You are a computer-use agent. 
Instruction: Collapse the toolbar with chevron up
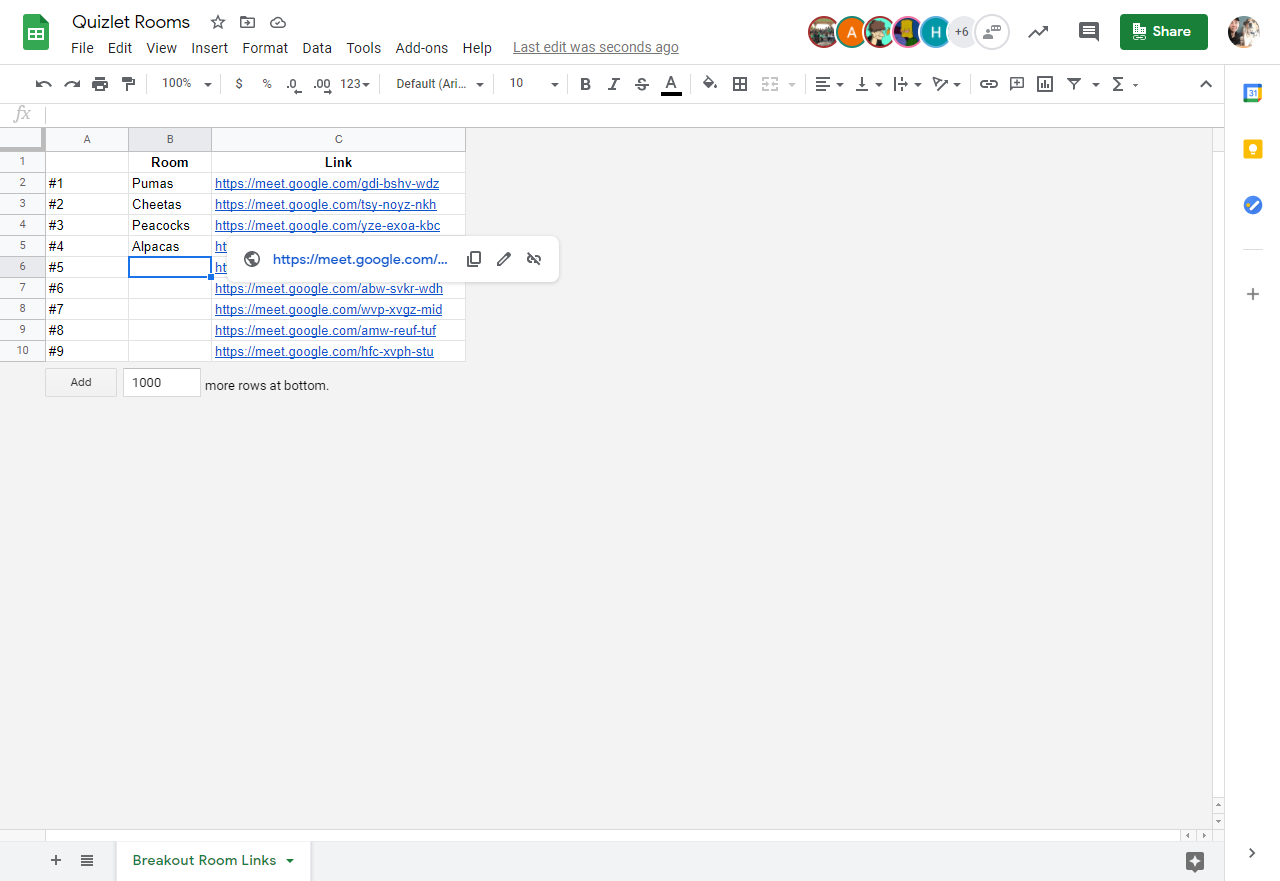coord(1206,84)
